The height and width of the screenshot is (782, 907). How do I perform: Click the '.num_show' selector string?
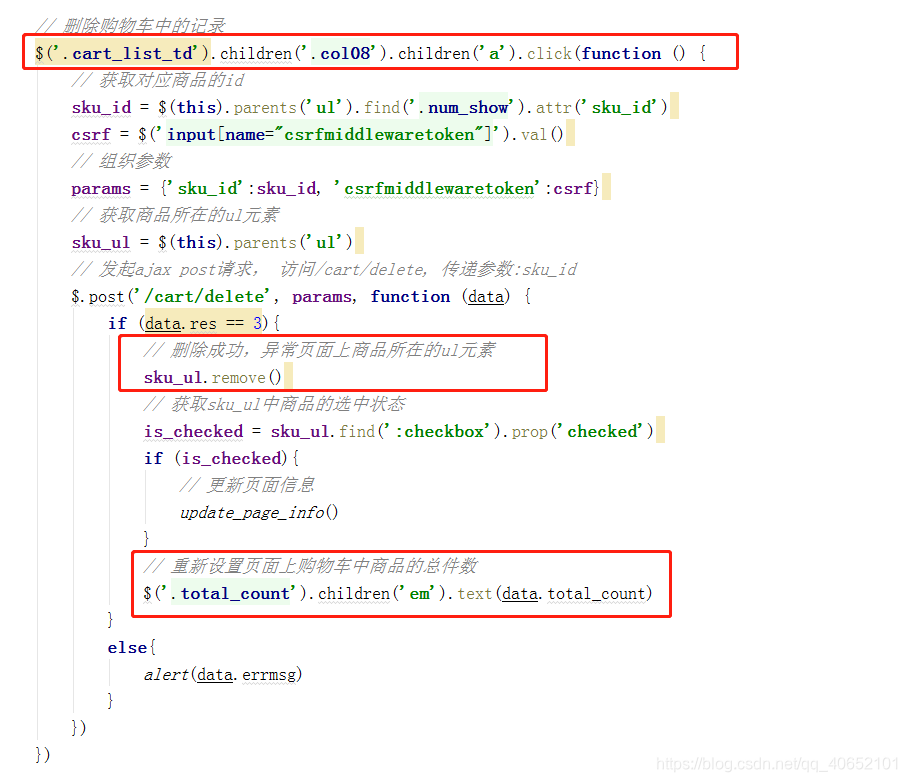click(462, 107)
